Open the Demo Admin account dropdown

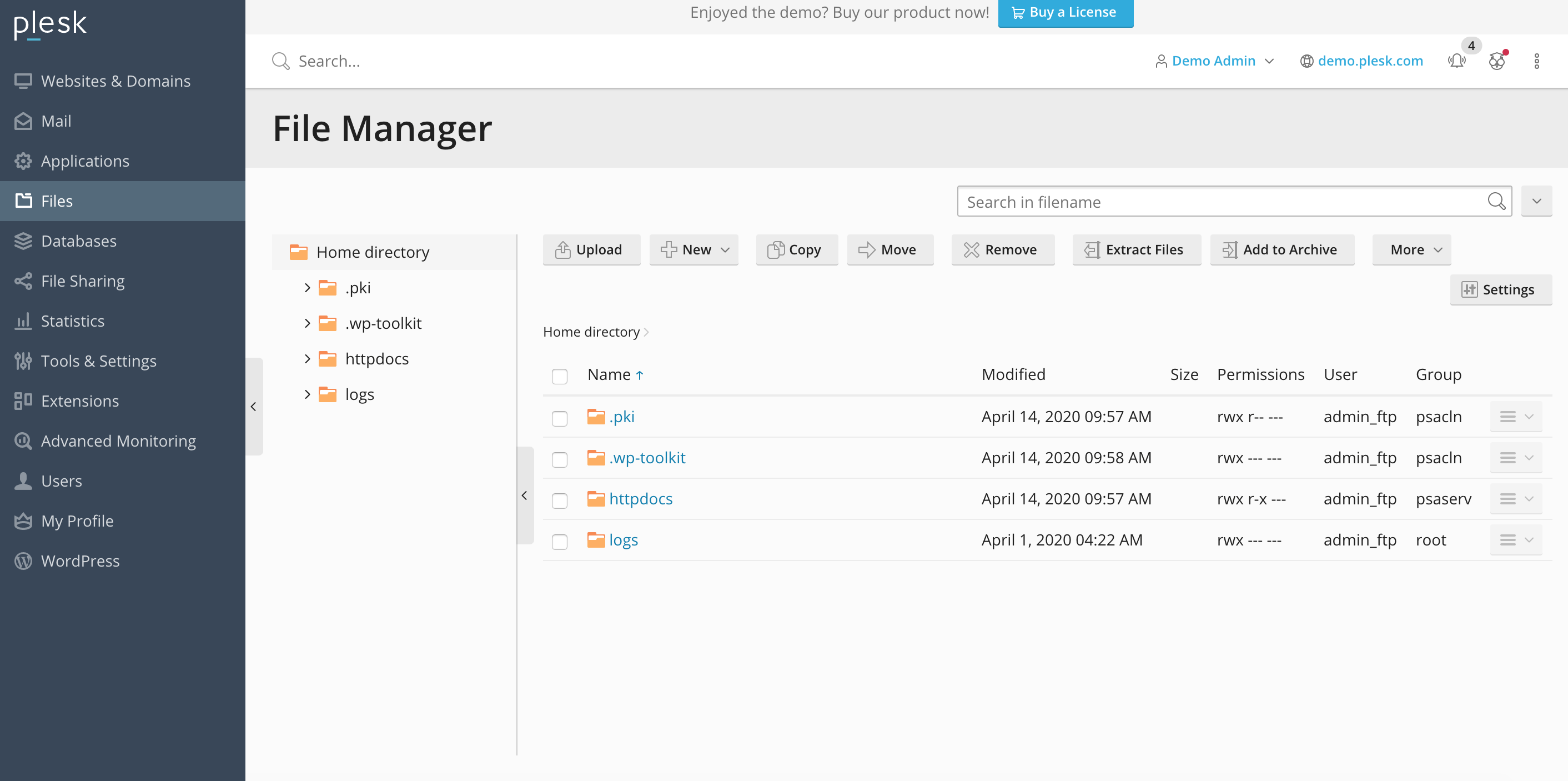1214,61
